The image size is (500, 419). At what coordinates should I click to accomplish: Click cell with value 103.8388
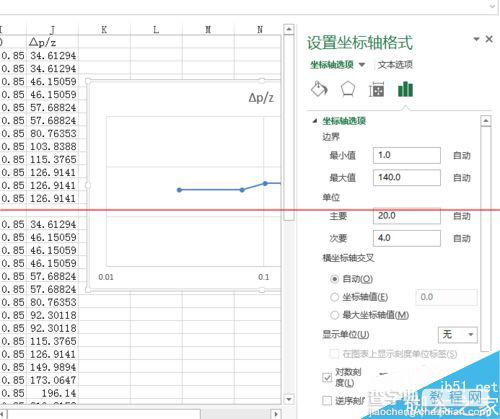click(x=52, y=146)
